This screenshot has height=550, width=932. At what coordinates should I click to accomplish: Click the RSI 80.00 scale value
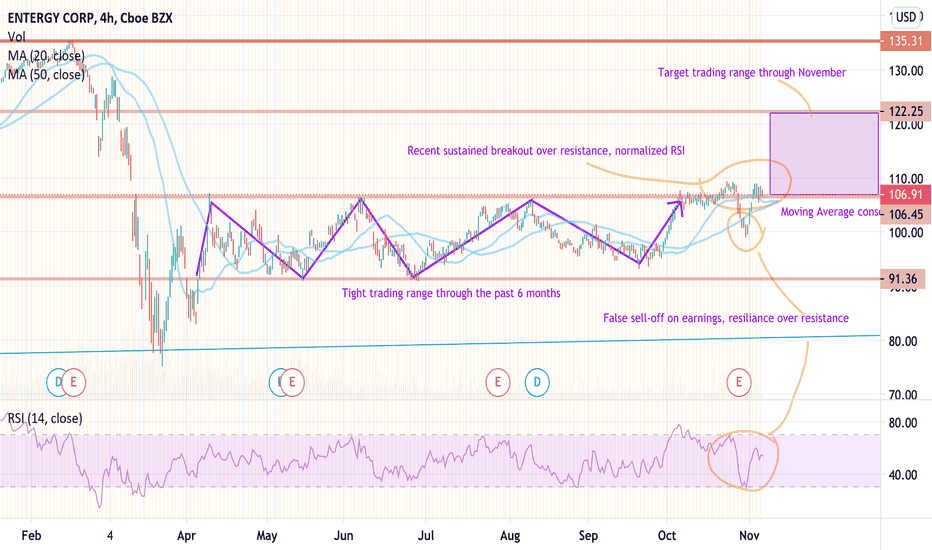coord(902,423)
